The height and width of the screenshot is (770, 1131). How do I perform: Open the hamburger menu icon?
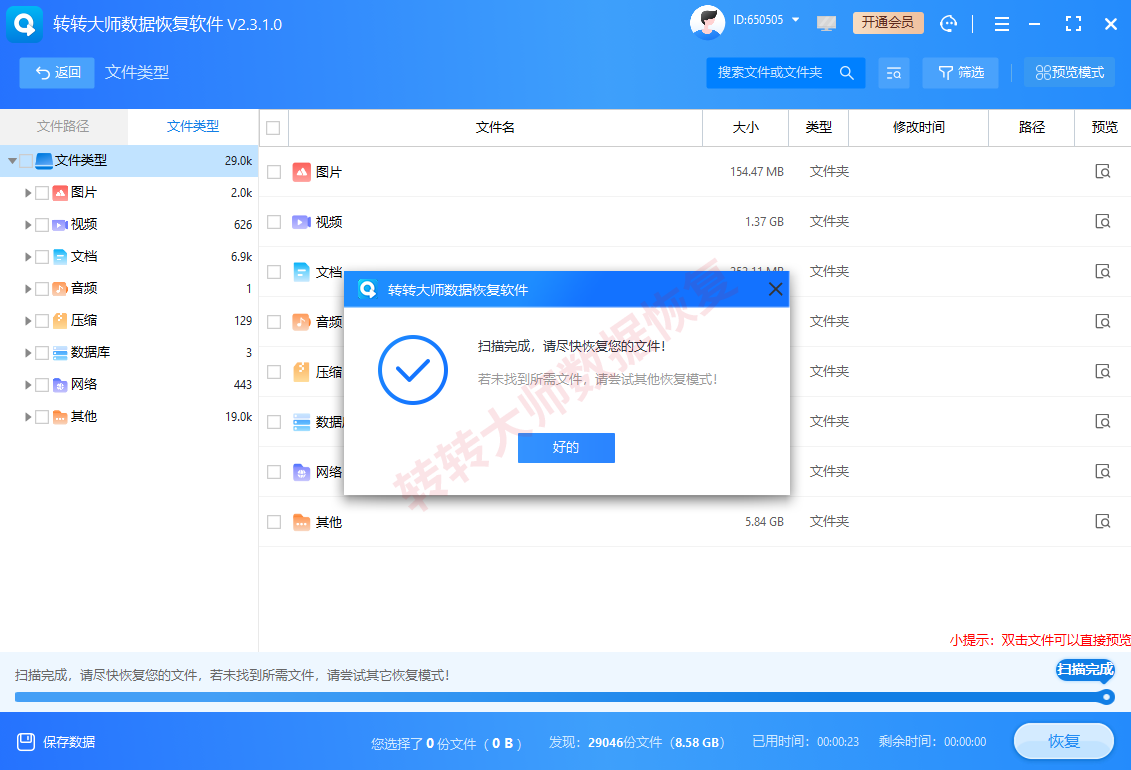pos(1002,25)
